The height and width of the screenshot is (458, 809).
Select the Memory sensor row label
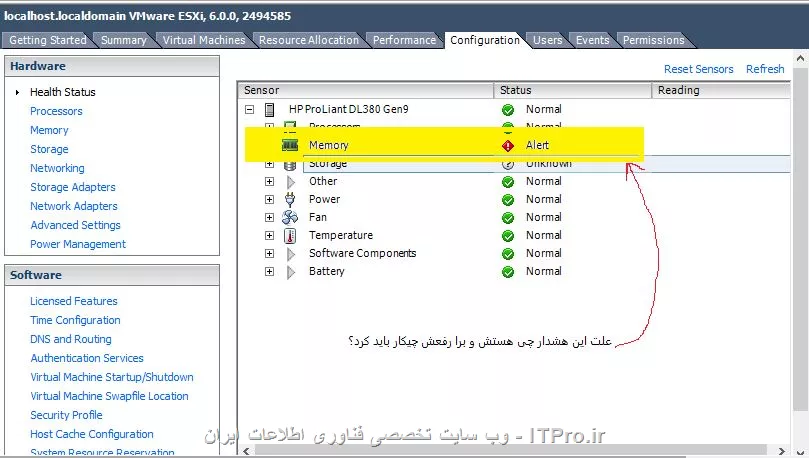pos(329,145)
